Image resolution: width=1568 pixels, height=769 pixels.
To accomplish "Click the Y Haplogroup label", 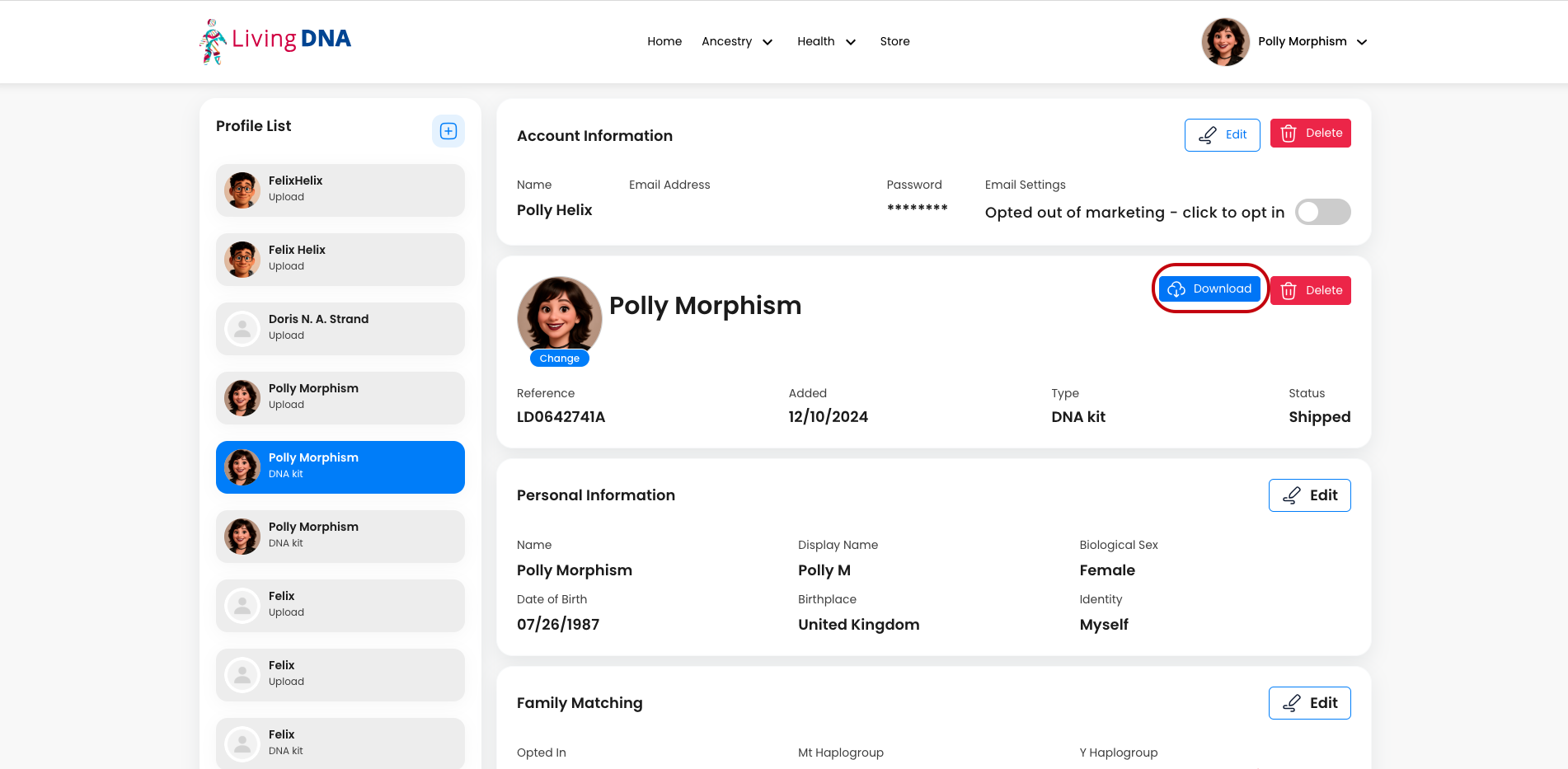I will [1118, 753].
